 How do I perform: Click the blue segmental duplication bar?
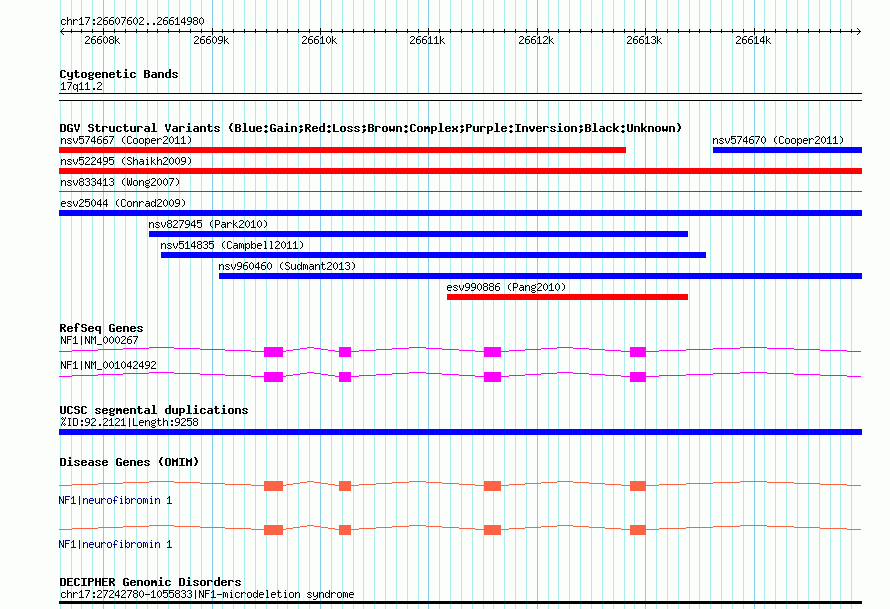(x=460, y=432)
